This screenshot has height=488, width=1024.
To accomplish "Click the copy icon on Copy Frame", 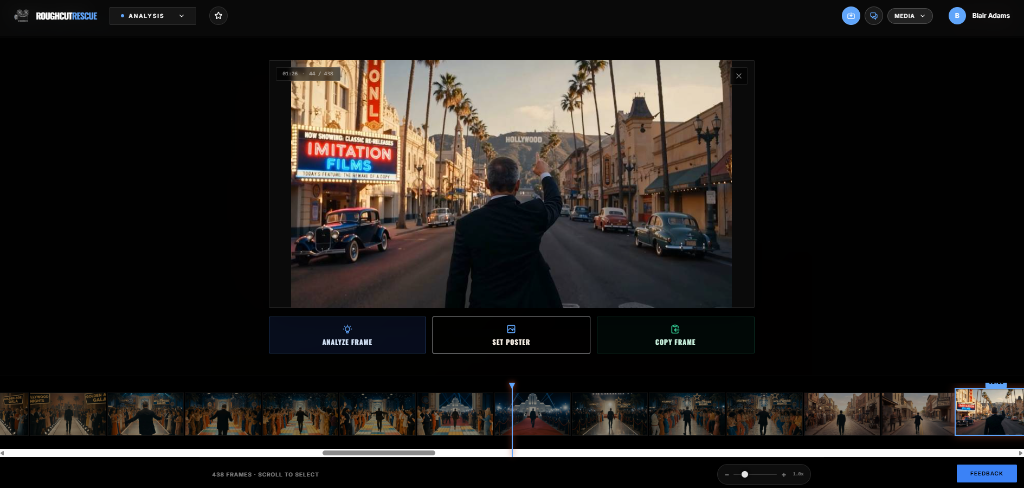I will (675, 329).
